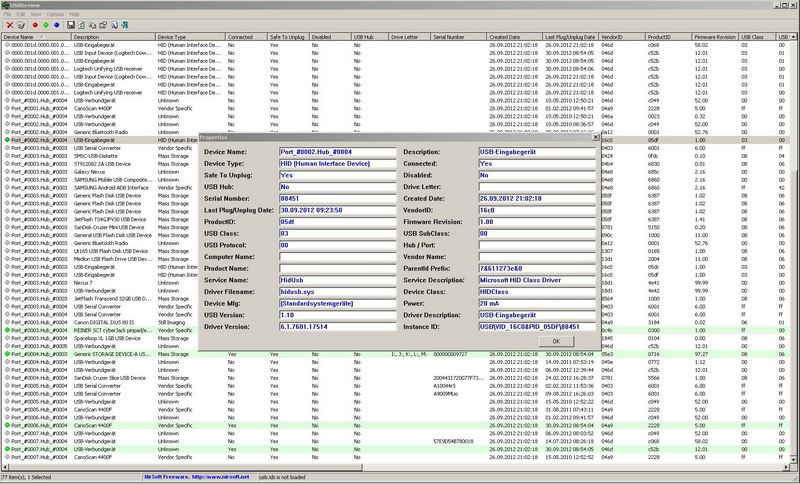
Task: Click the Serial Number field showing 88451
Action: click(337, 198)
